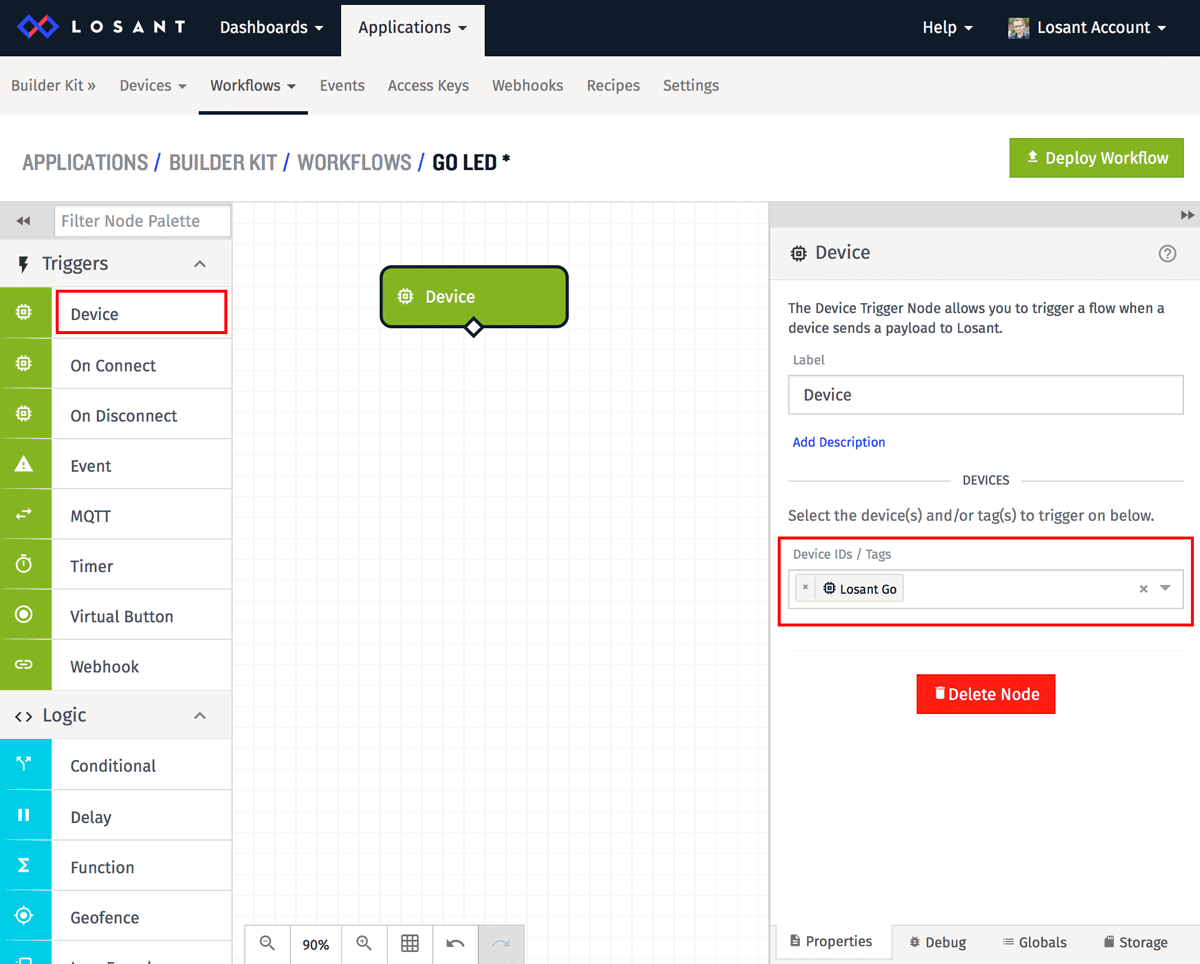Viewport: 1200px width, 964px height.
Task: Open the Help dropdown menu
Action: (x=947, y=28)
